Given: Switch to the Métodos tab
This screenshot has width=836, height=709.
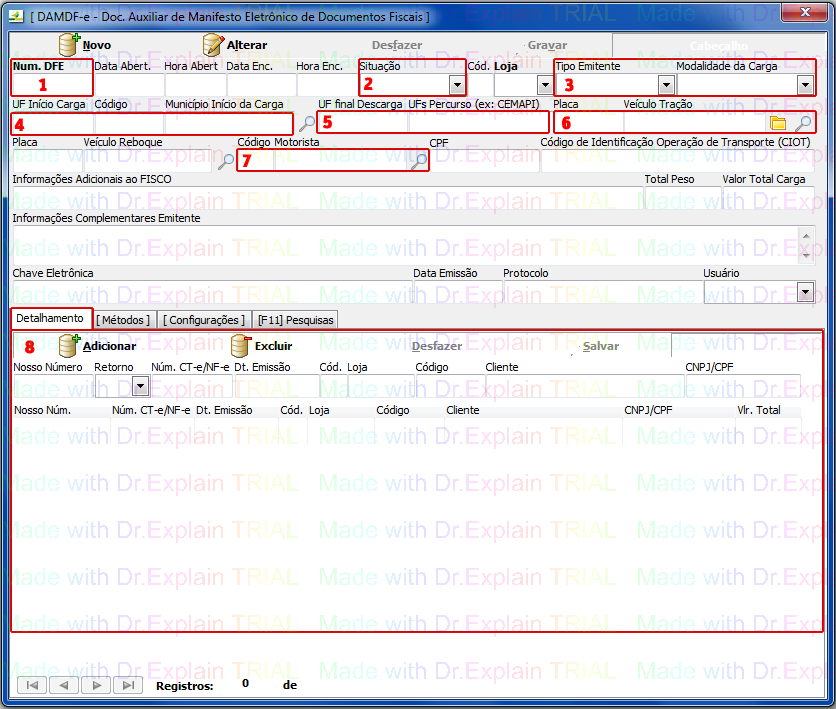Looking at the screenshot, I should [x=124, y=319].
